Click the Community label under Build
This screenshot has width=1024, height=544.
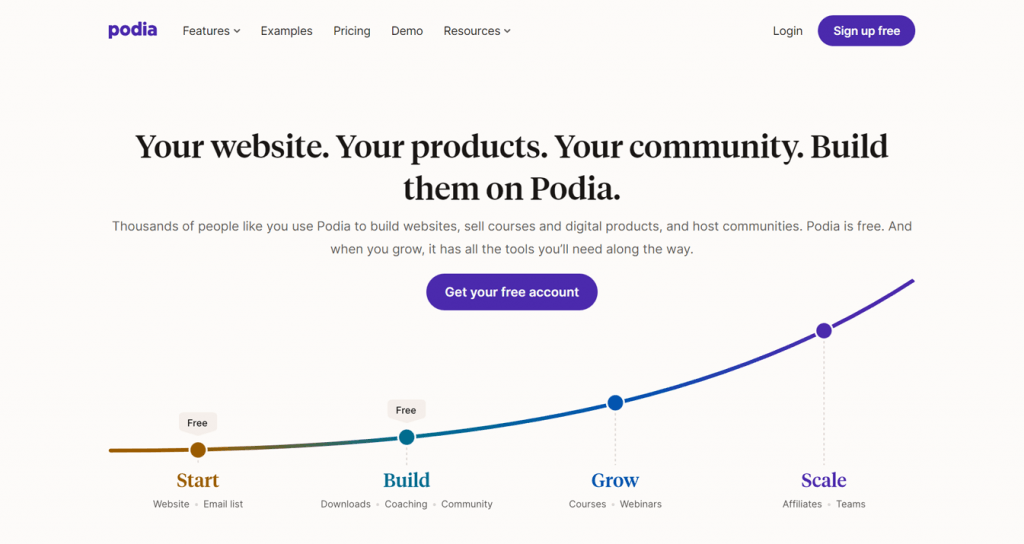467,504
